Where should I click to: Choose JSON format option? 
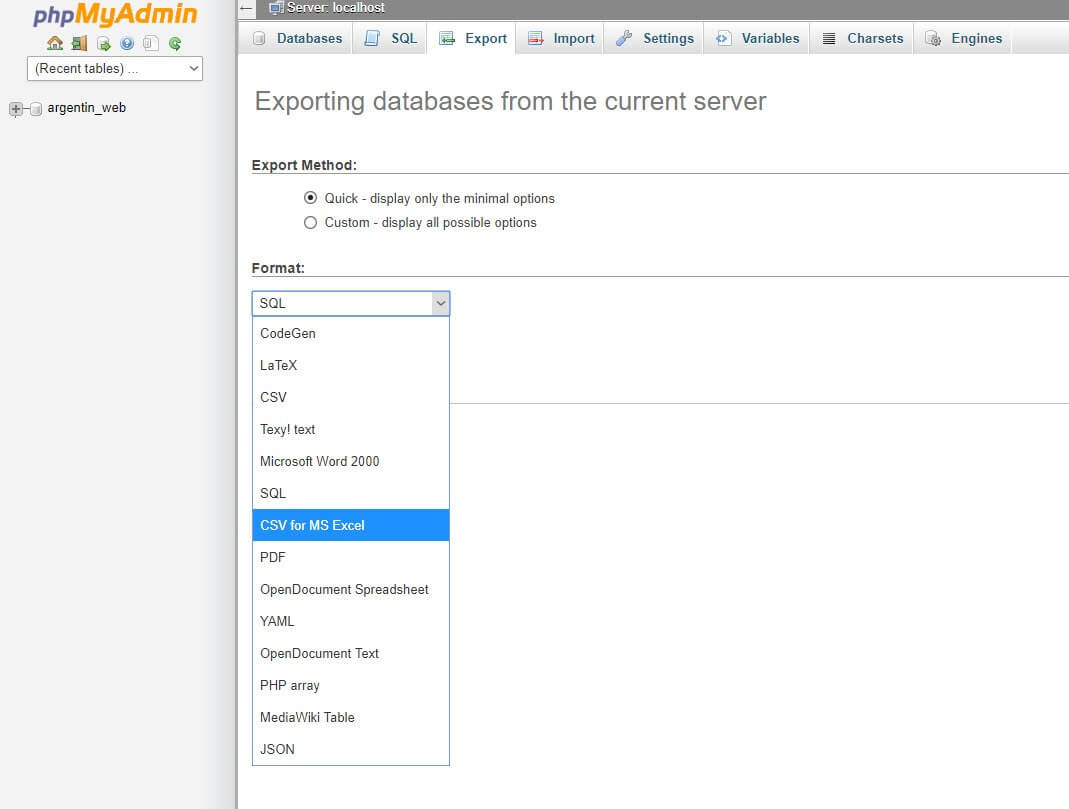(x=350, y=749)
